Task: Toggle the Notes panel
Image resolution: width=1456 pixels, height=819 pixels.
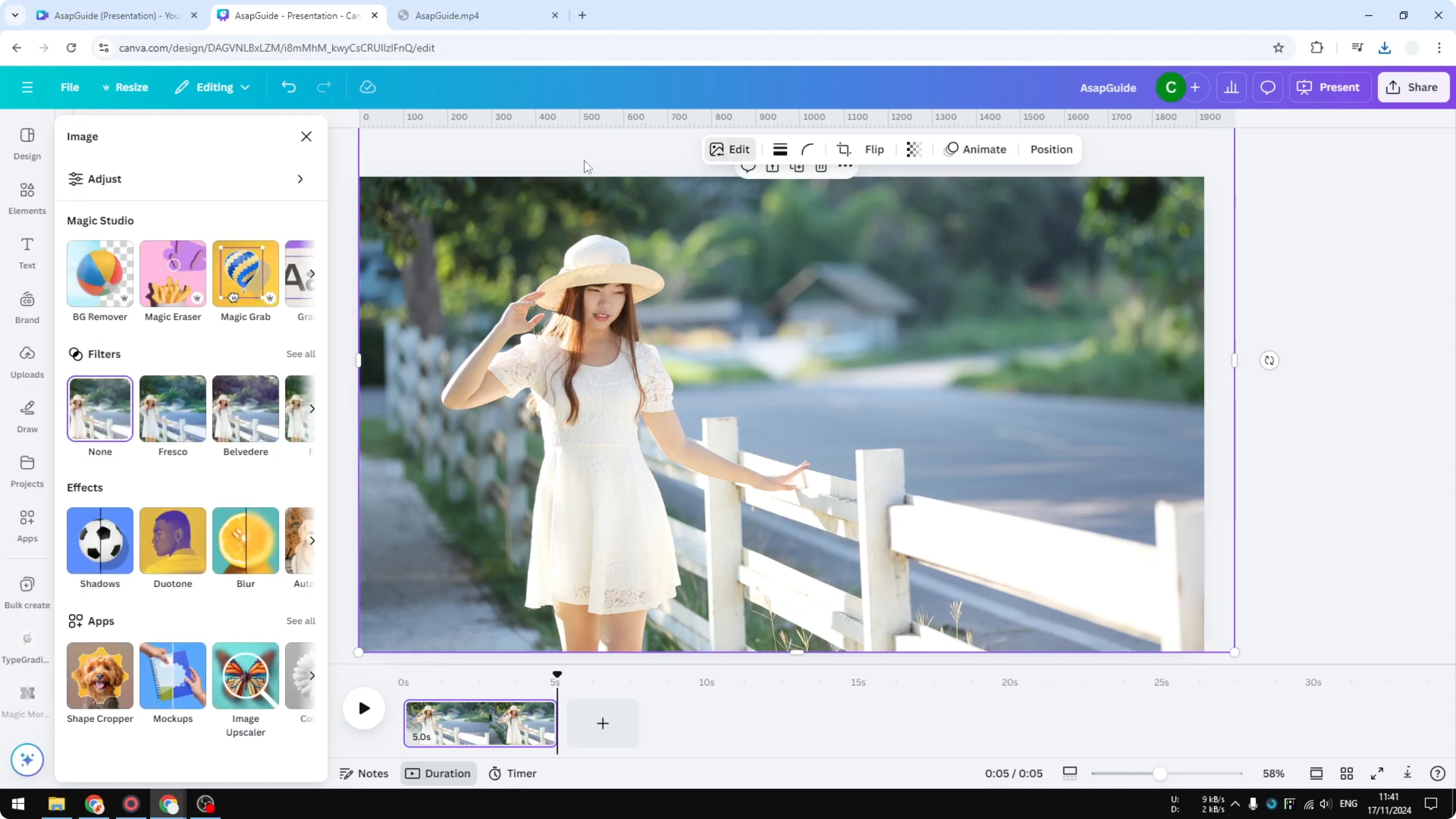Action: tap(364, 773)
